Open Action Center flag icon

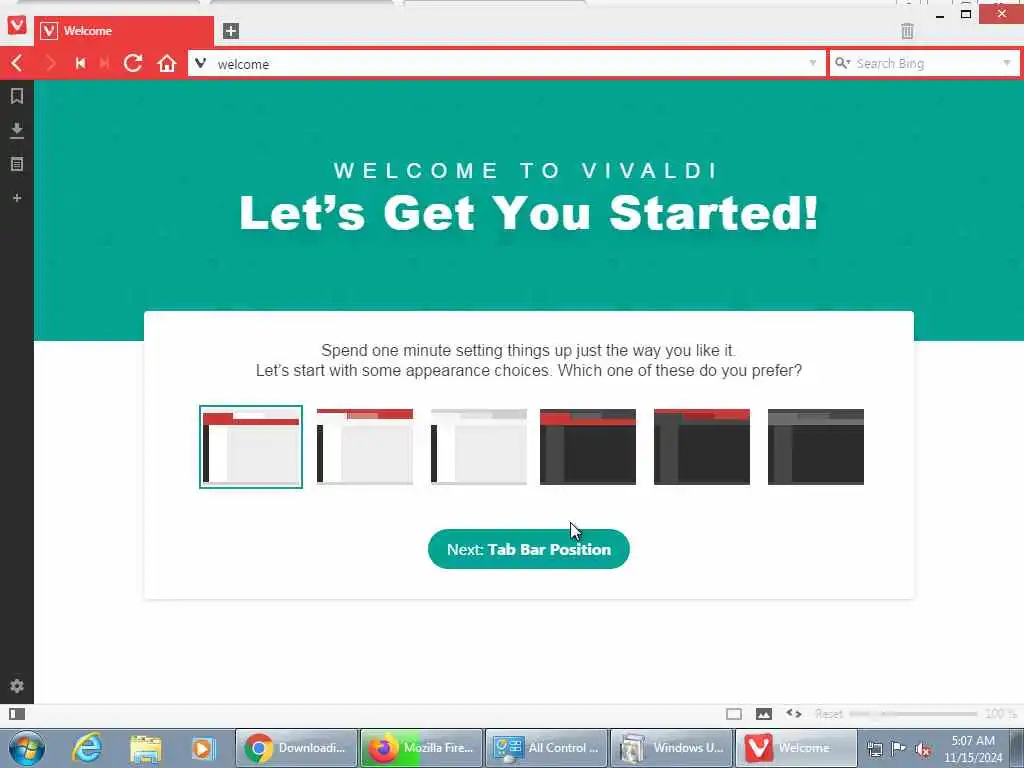[x=899, y=749]
